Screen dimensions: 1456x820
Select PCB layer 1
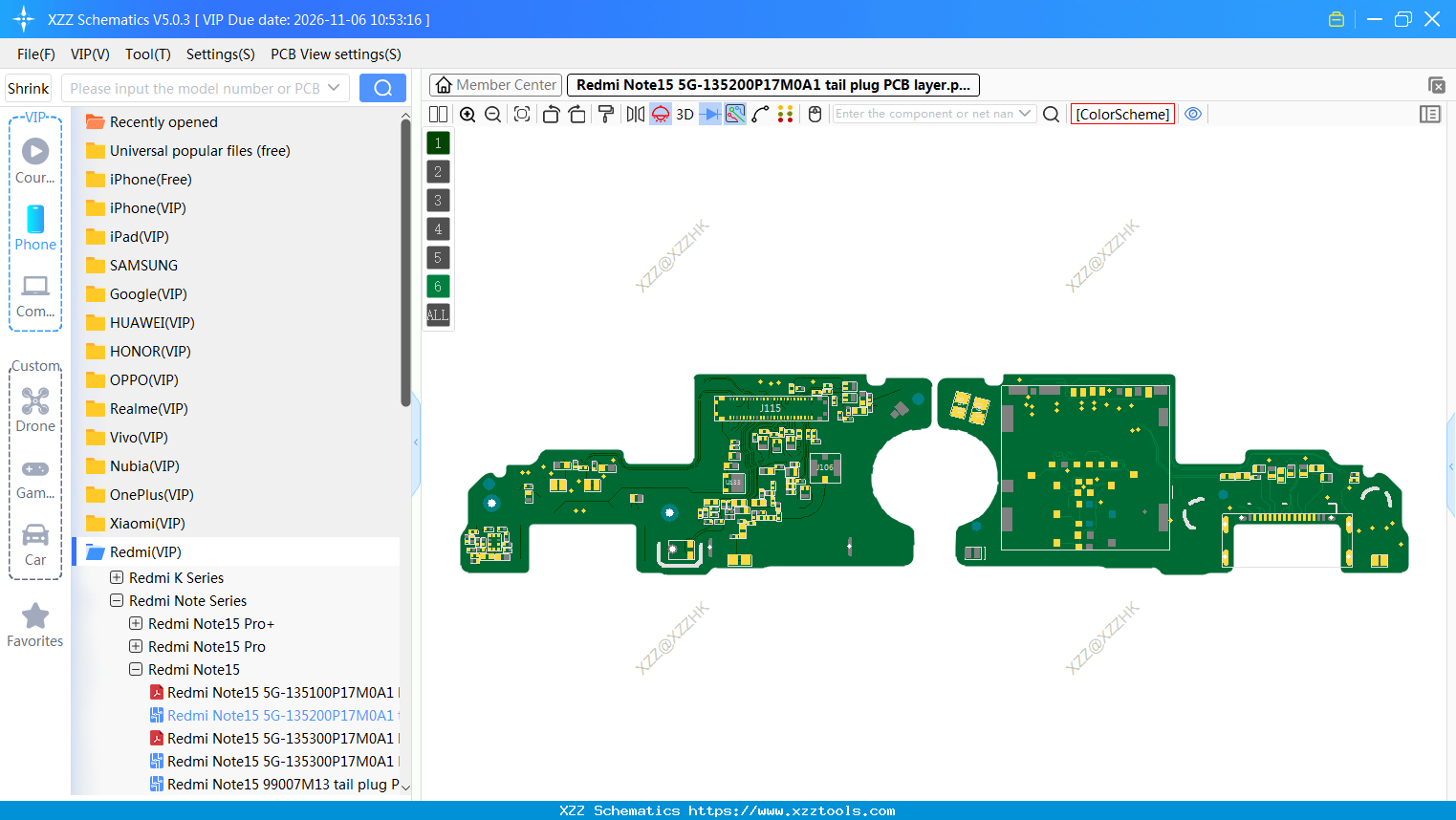tap(438, 142)
